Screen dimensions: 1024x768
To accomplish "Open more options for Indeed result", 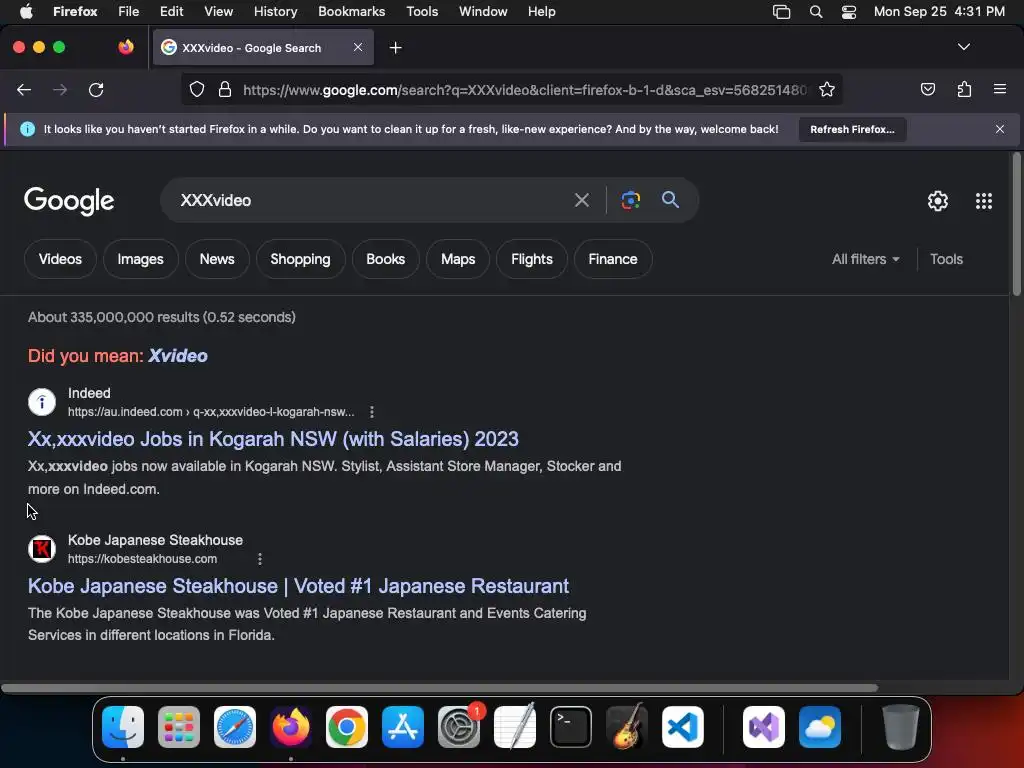I will pyautogui.click(x=372, y=412).
